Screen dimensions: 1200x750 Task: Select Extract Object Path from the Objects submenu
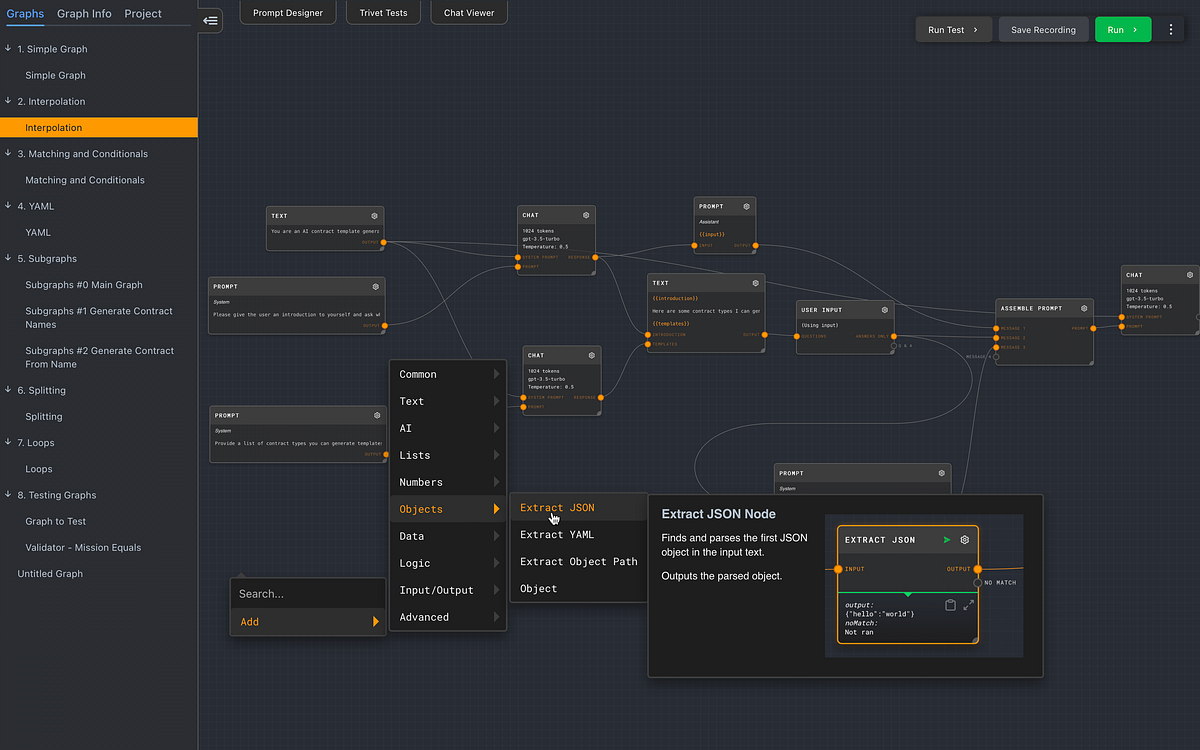tap(578, 561)
